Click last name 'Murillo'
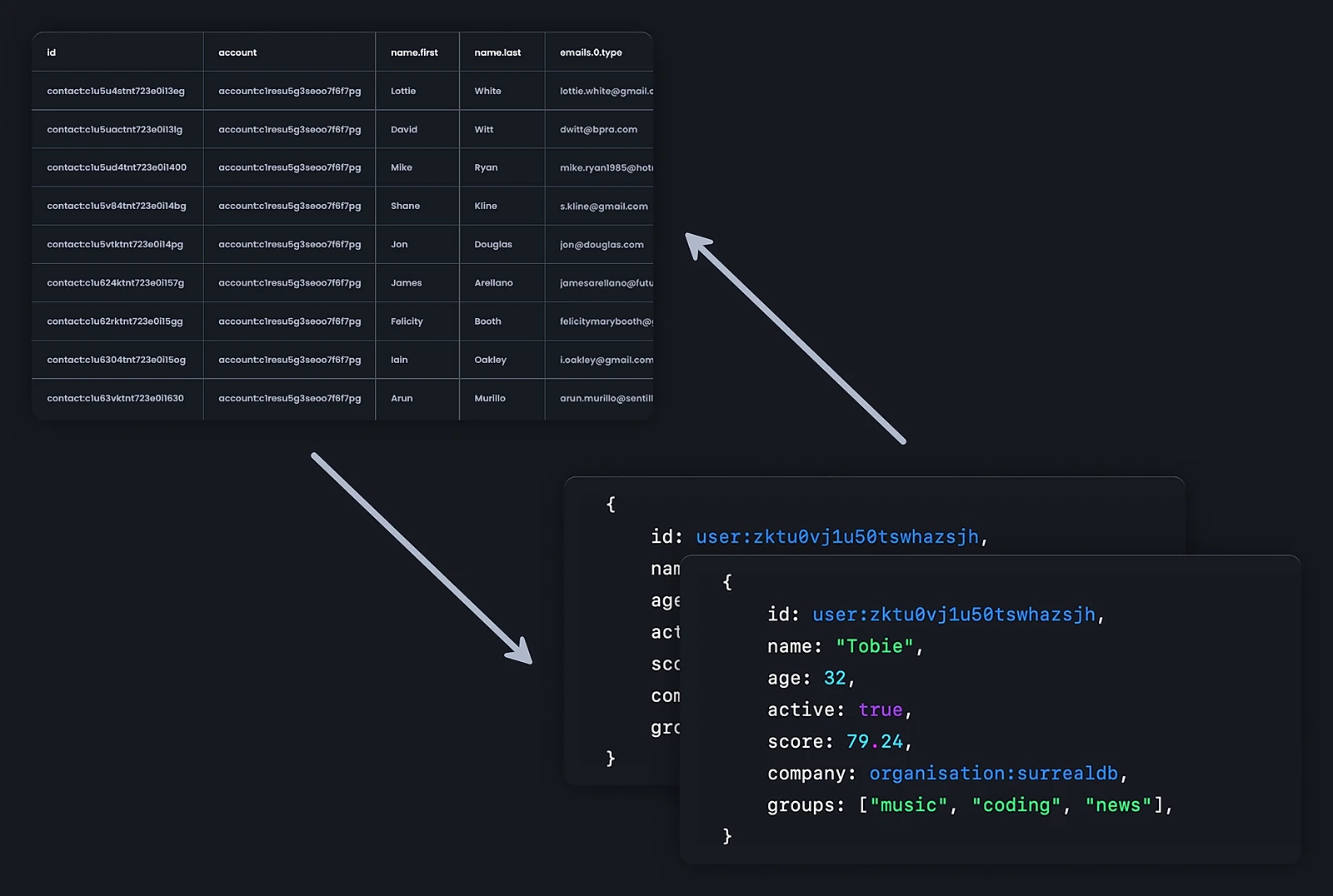 [490, 398]
